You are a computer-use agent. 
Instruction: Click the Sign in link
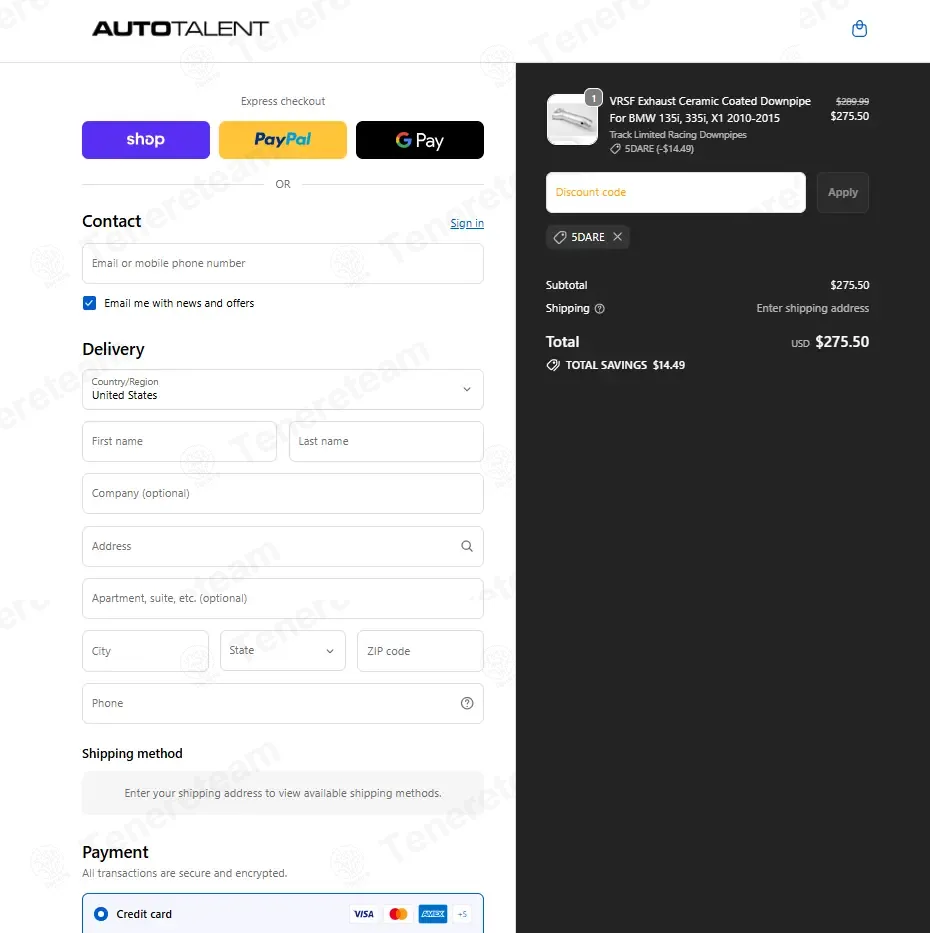pos(467,223)
